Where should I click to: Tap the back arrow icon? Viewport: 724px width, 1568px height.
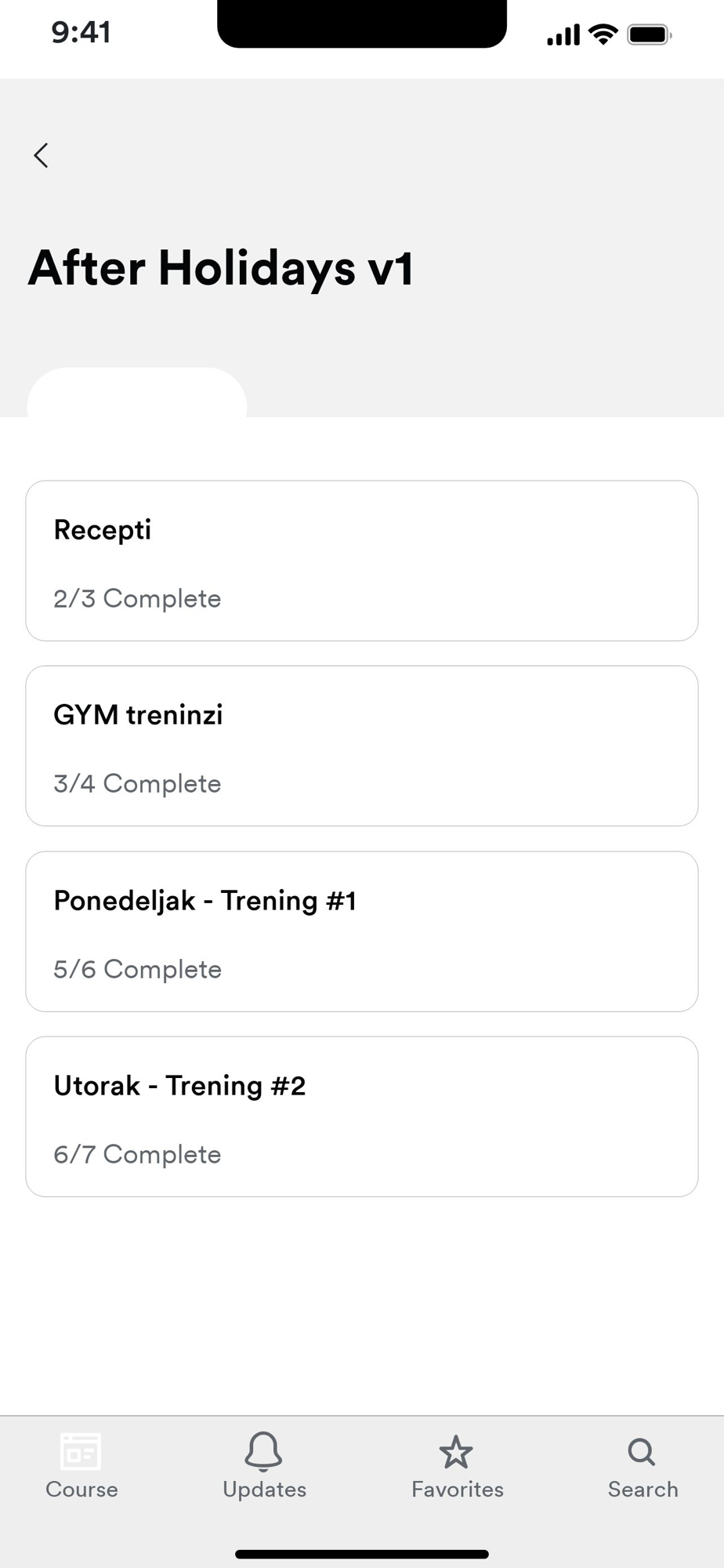[42, 155]
